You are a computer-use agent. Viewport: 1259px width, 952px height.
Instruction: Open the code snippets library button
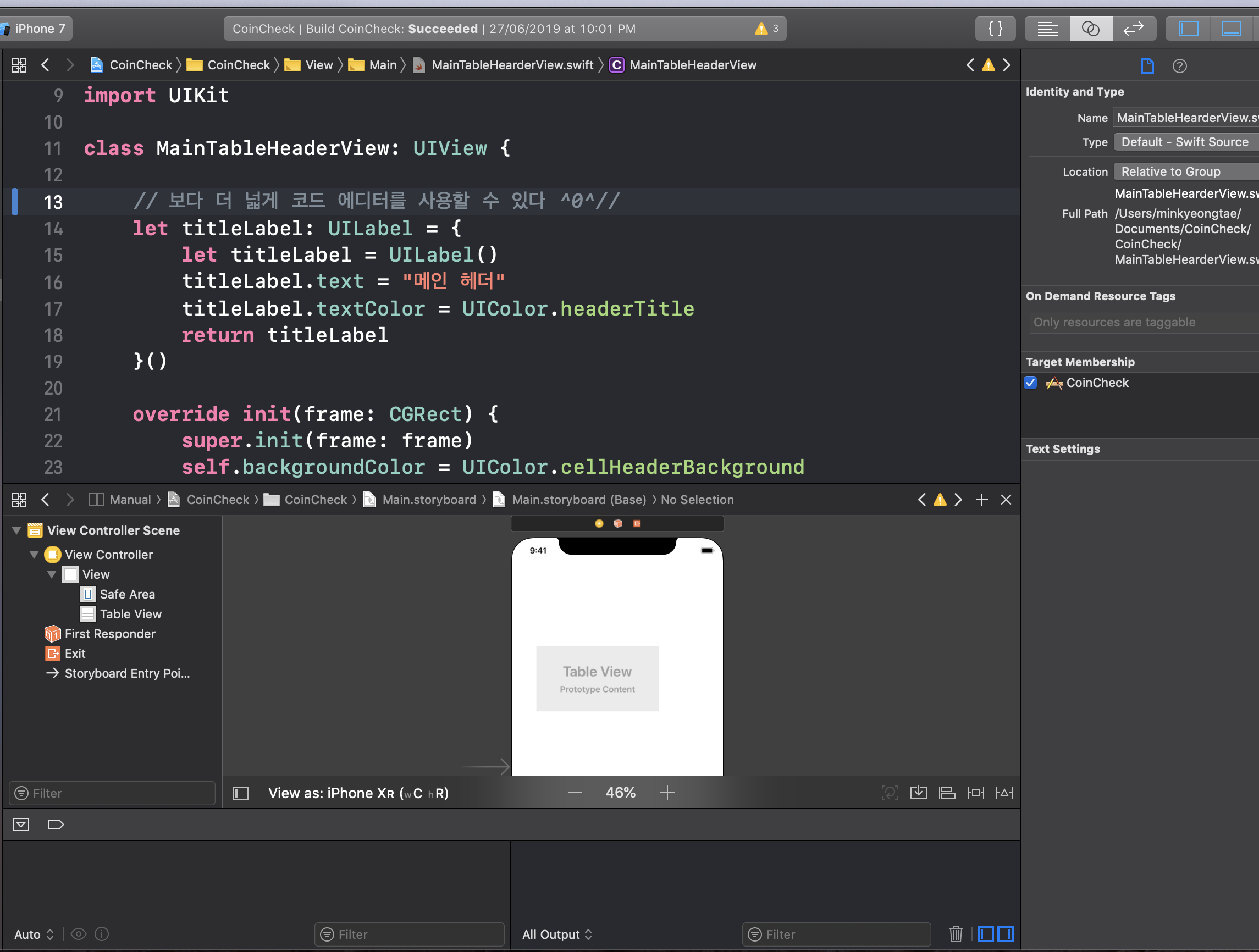995,29
